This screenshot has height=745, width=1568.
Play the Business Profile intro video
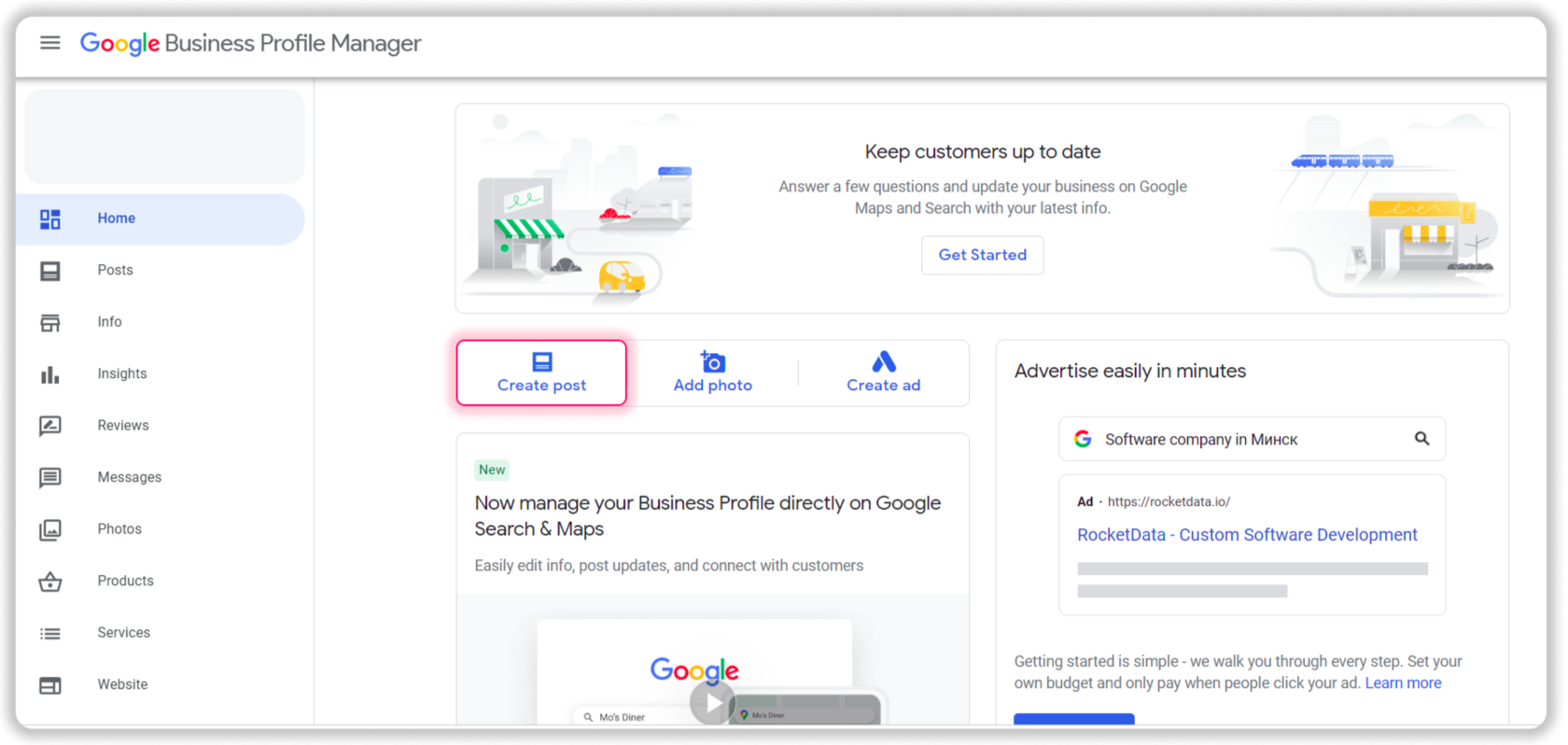[x=713, y=703]
